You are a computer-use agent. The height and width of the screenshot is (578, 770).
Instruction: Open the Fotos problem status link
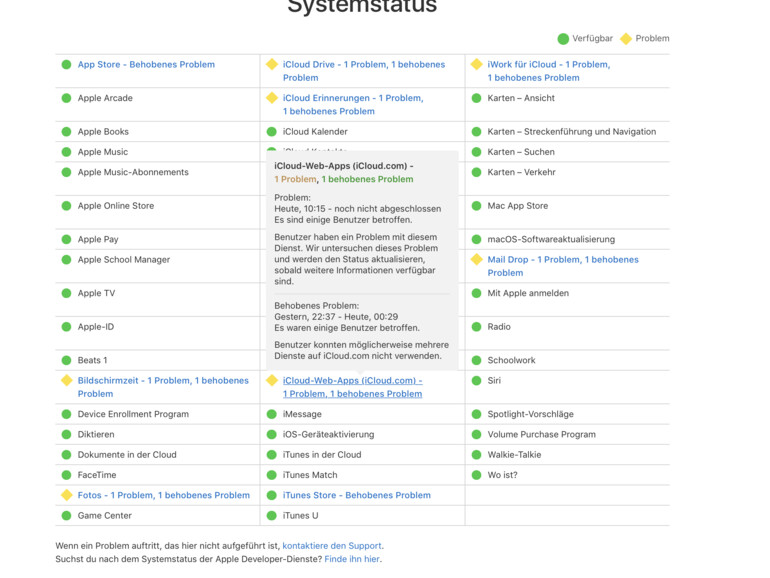click(x=163, y=495)
